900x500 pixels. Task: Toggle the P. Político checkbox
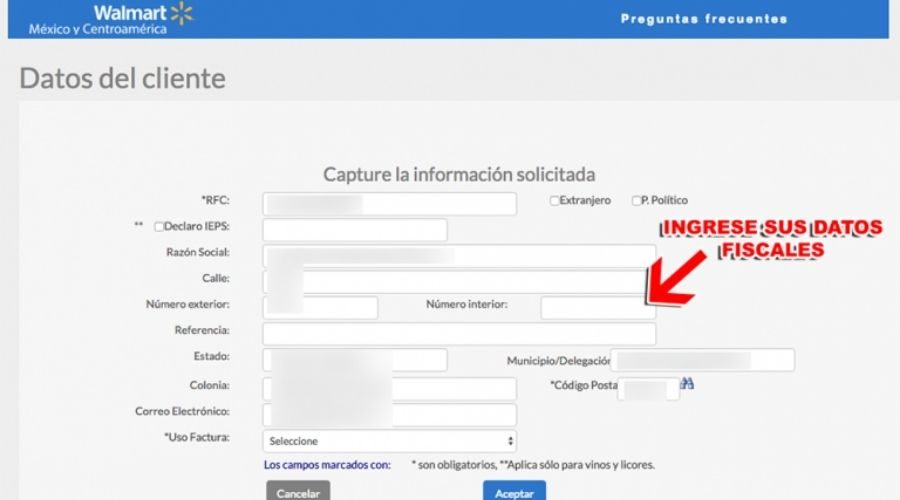coord(636,201)
